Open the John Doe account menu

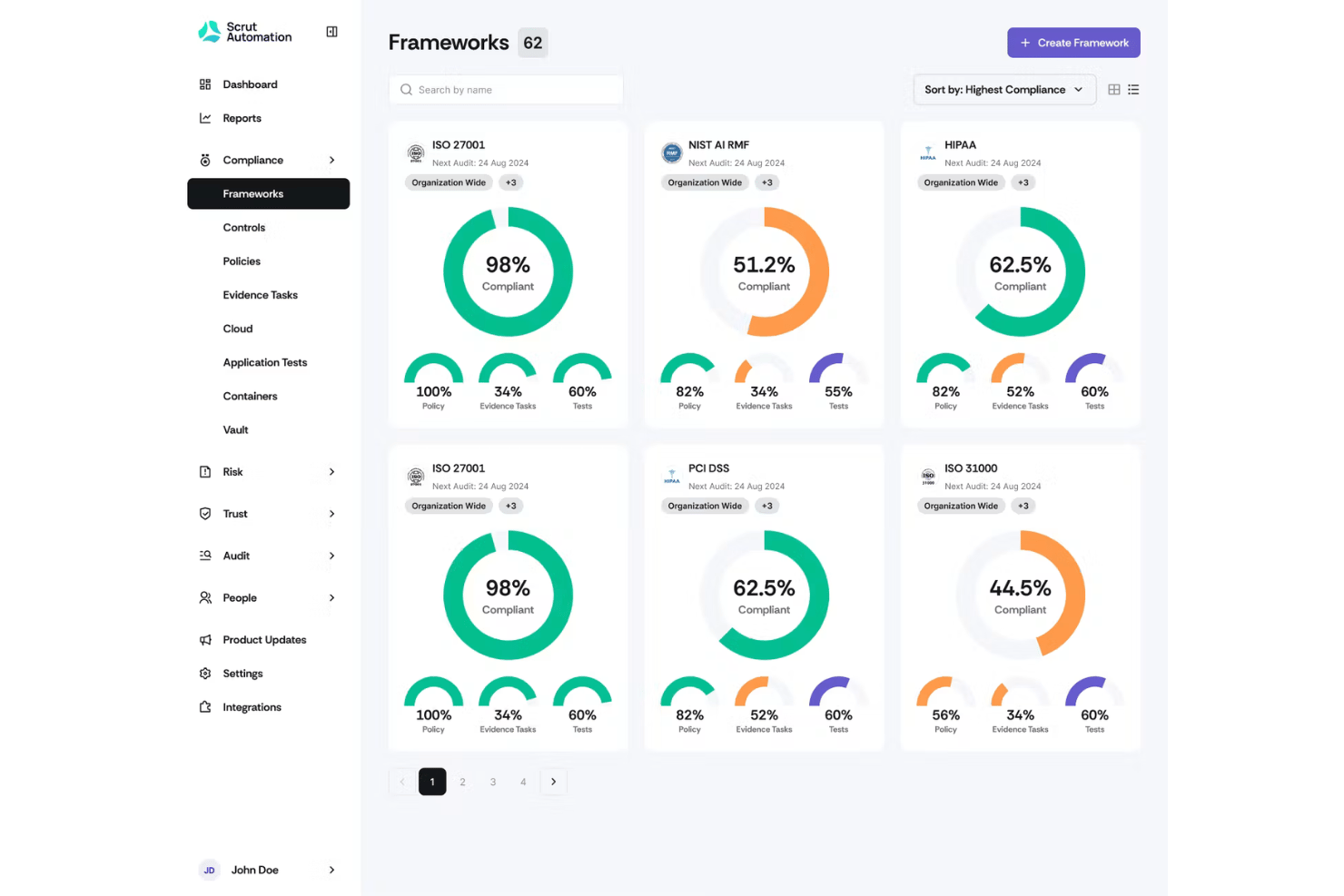point(268,870)
